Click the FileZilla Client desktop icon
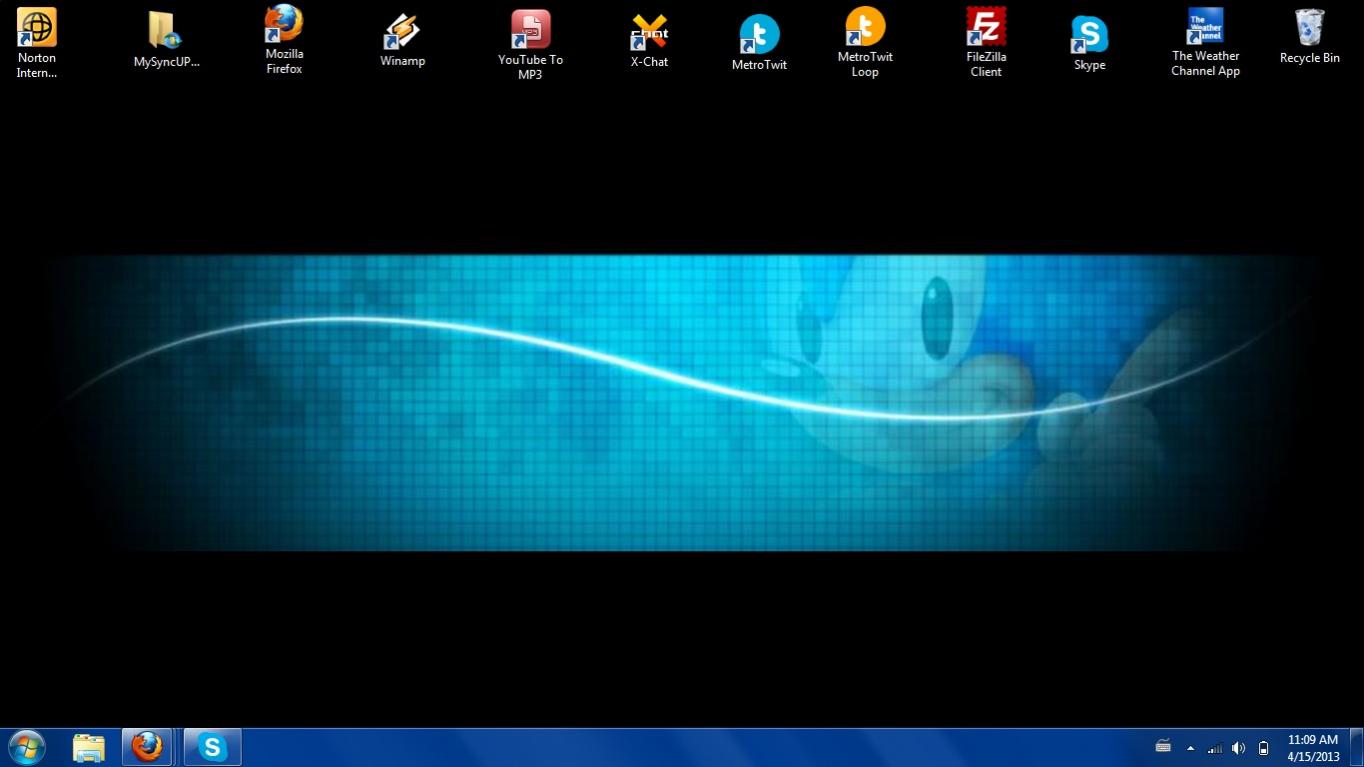The width and height of the screenshot is (1364, 767). 986,43
